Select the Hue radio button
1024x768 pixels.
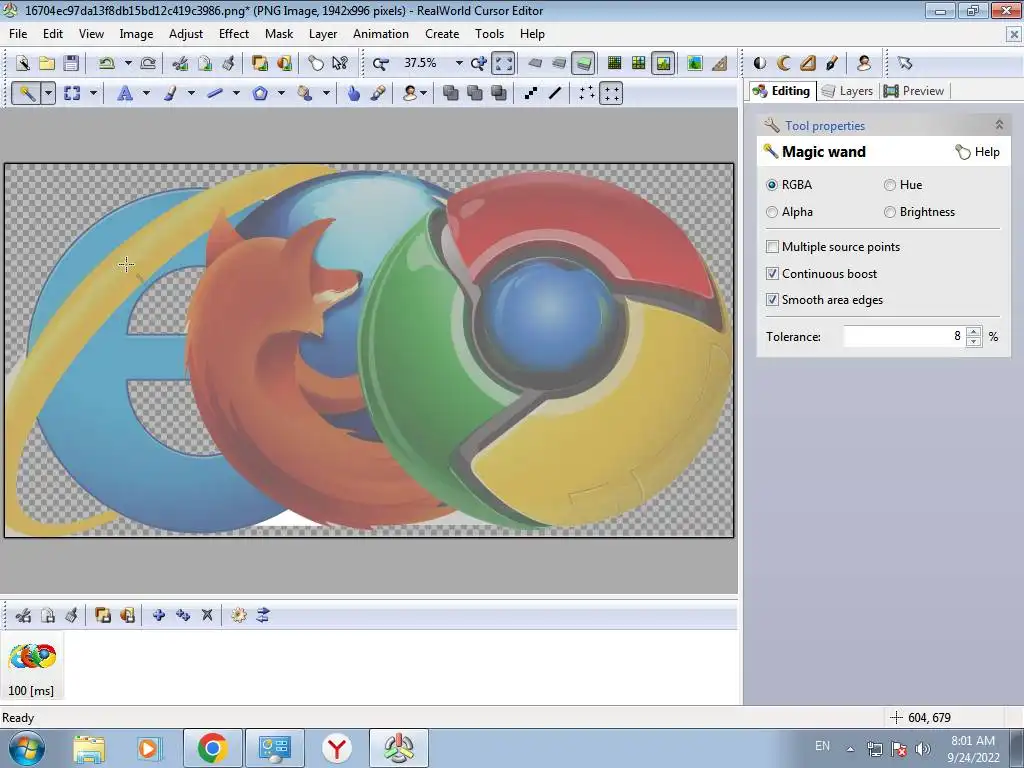(889, 185)
